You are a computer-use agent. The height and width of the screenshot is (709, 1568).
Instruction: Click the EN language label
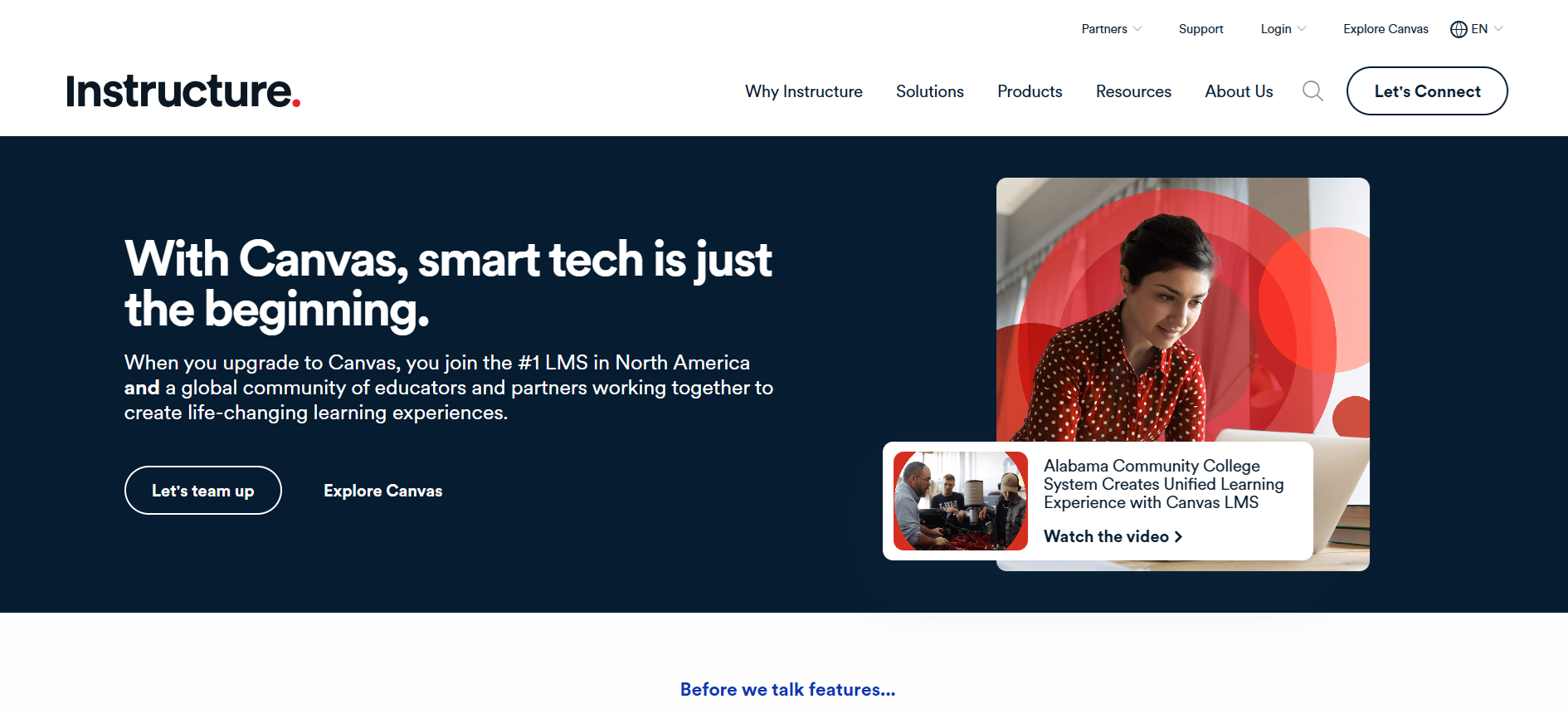[1479, 29]
